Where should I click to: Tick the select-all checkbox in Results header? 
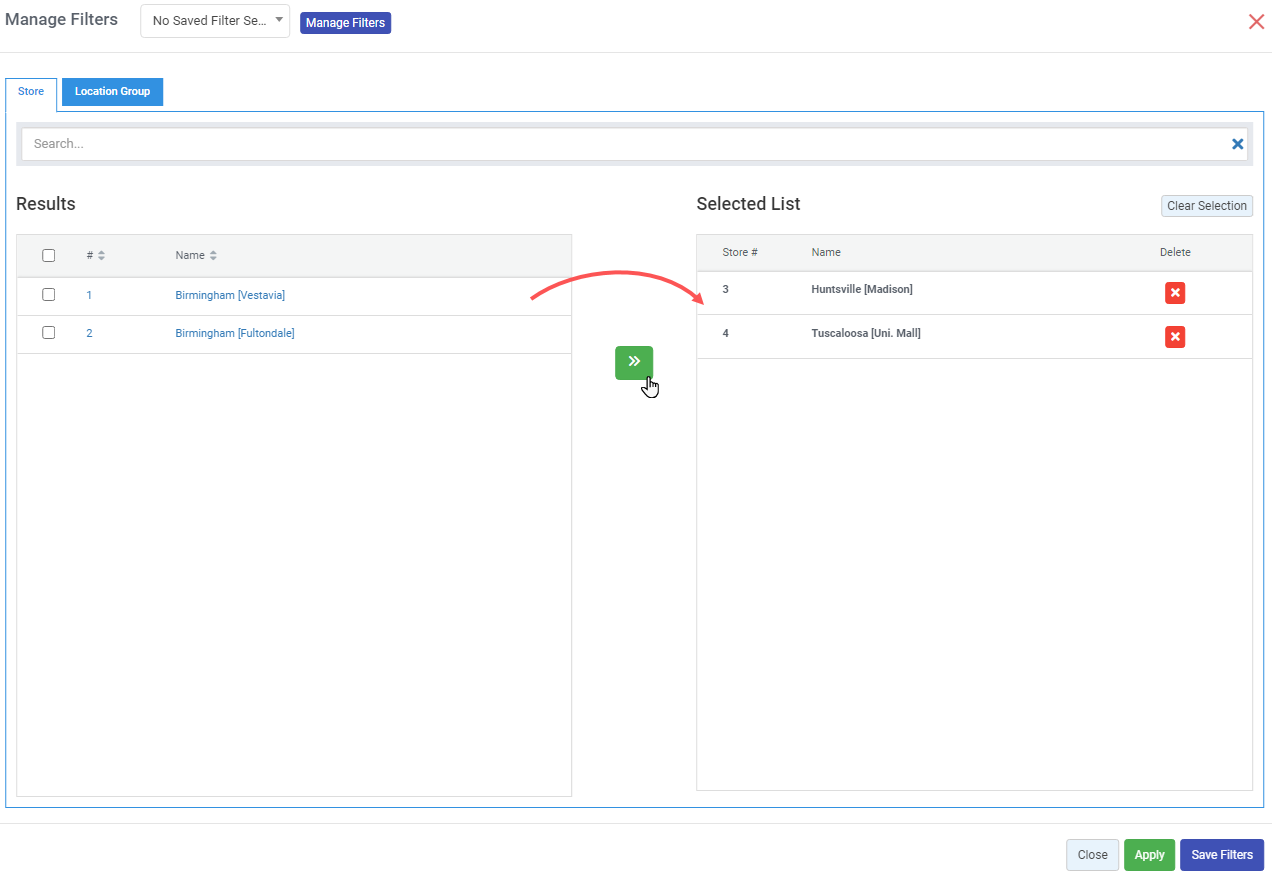point(48,256)
